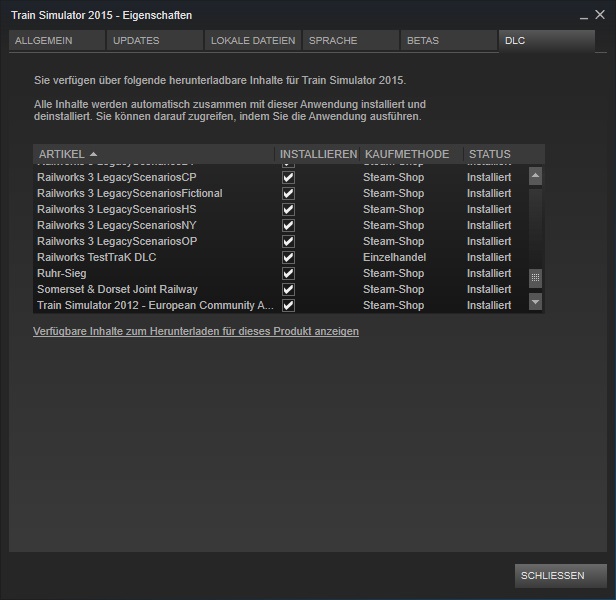
Task: Select Somerset & Dorset Joint Railway entry
Action: (280, 290)
